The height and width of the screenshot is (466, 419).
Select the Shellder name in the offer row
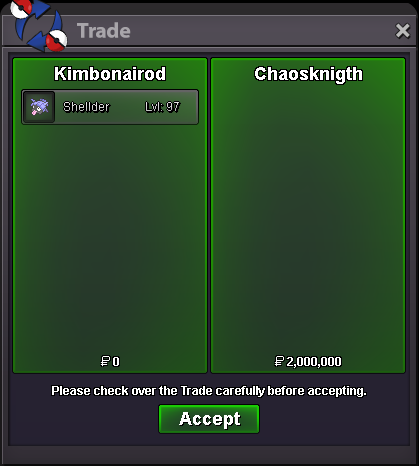pyautogui.click(x=86, y=107)
